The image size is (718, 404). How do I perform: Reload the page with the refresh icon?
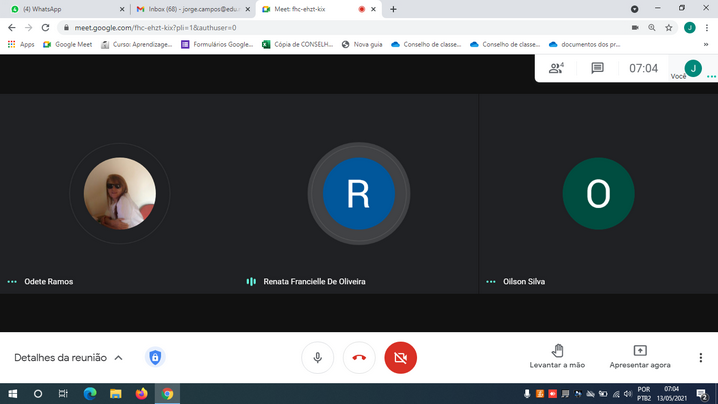[45, 27]
